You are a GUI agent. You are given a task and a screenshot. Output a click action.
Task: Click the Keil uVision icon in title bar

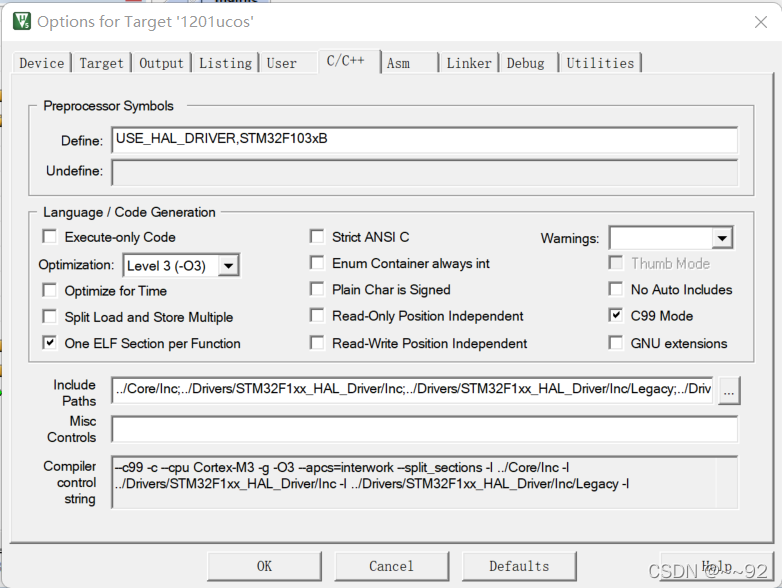(x=22, y=21)
